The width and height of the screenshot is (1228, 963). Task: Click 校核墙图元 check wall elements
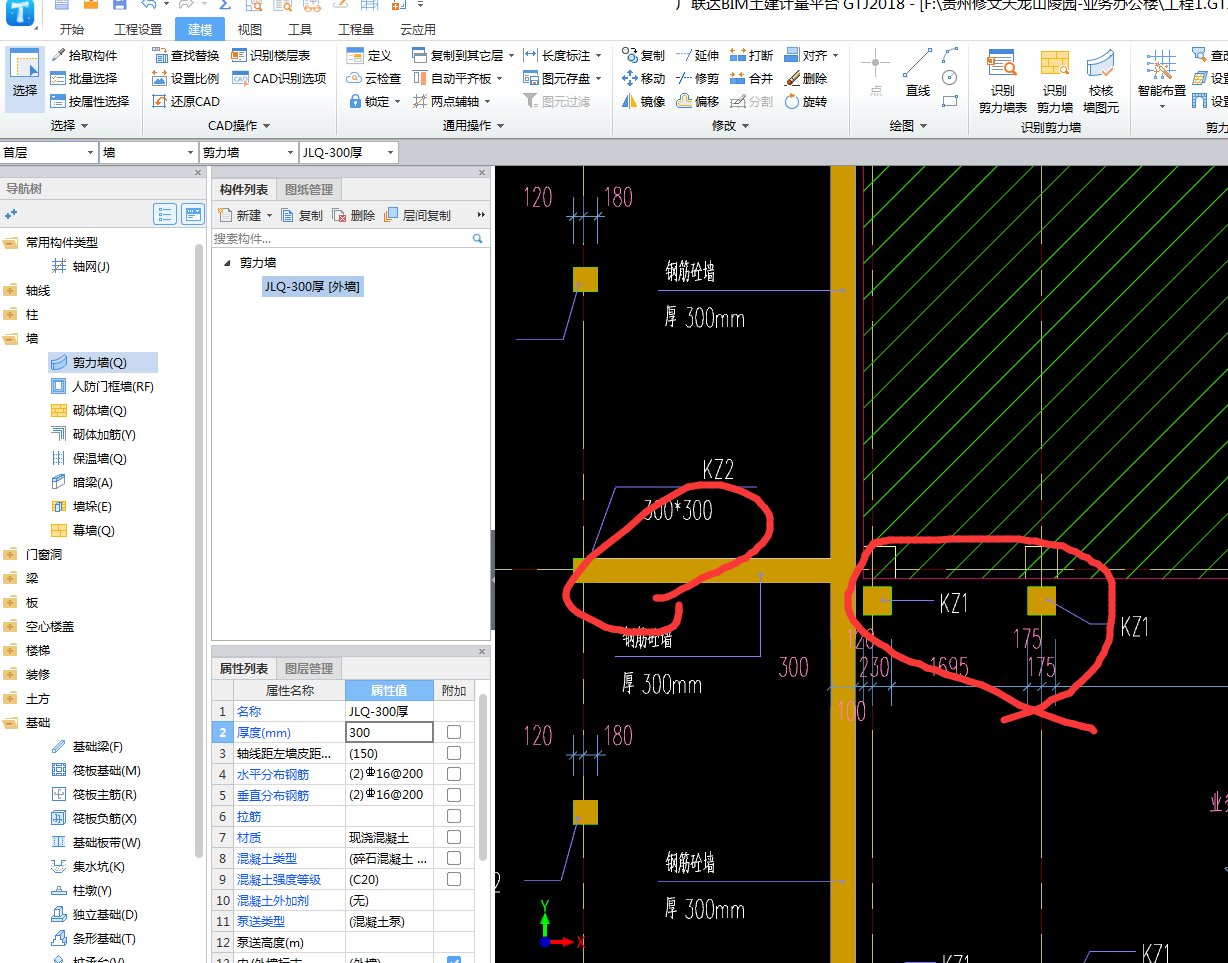(1101, 82)
